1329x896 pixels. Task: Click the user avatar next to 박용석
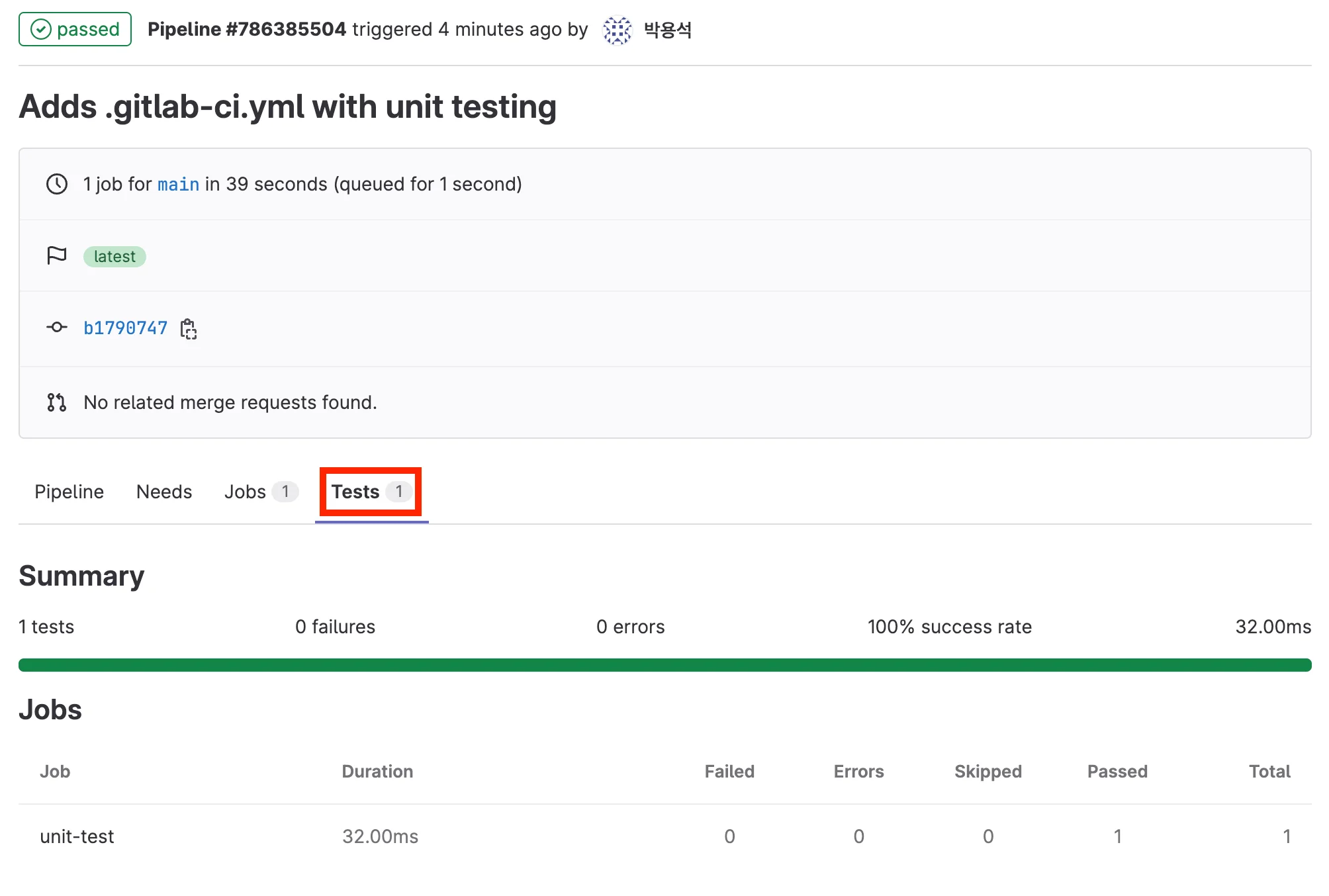pos(617,30)
